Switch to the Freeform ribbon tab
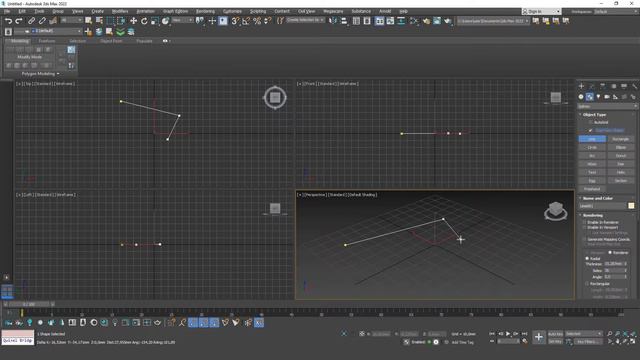Viewport: 640px width, 360px height. tap(47, 41)
